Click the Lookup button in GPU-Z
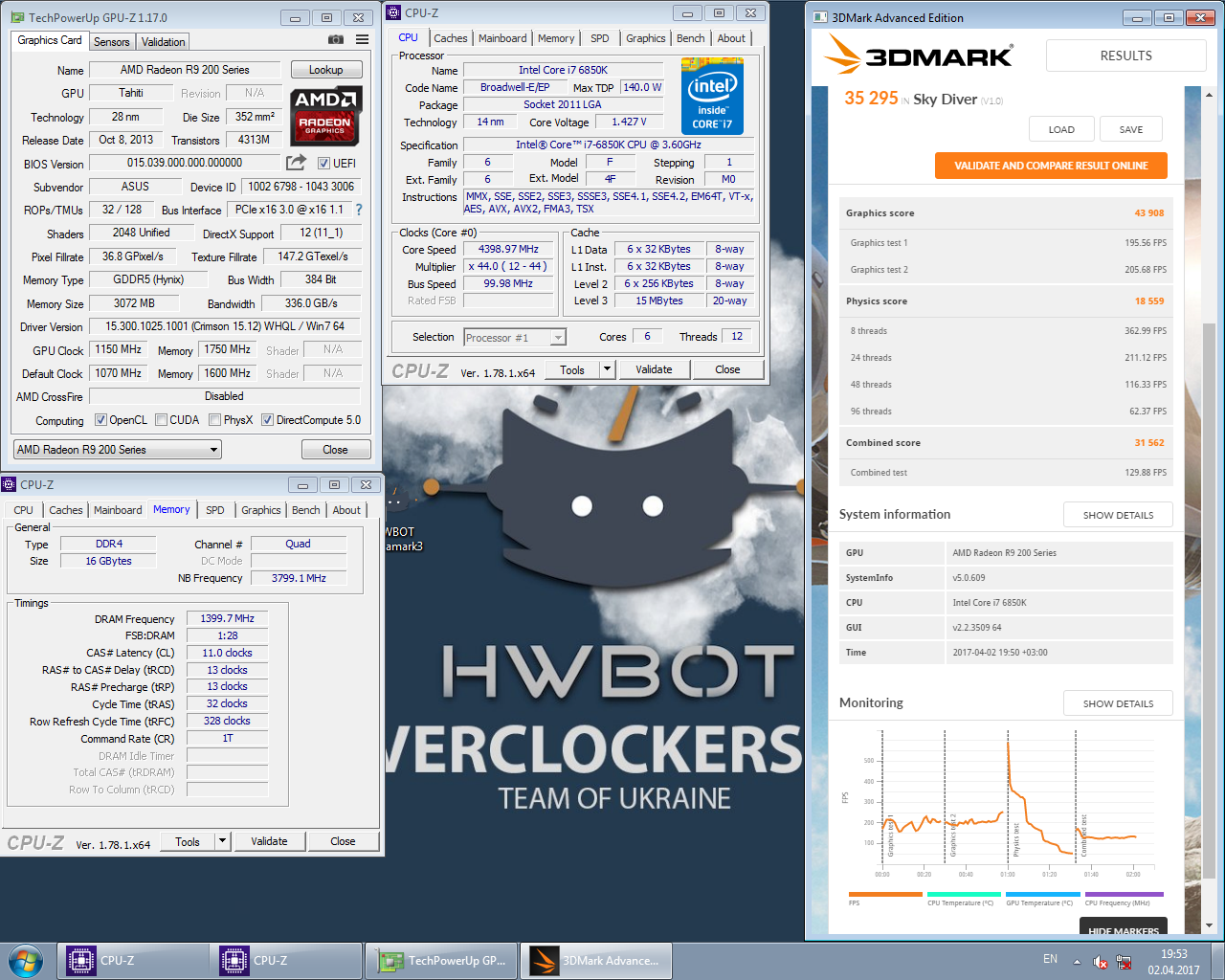This screenshot has width=1225, height=980. pos(325,70)
